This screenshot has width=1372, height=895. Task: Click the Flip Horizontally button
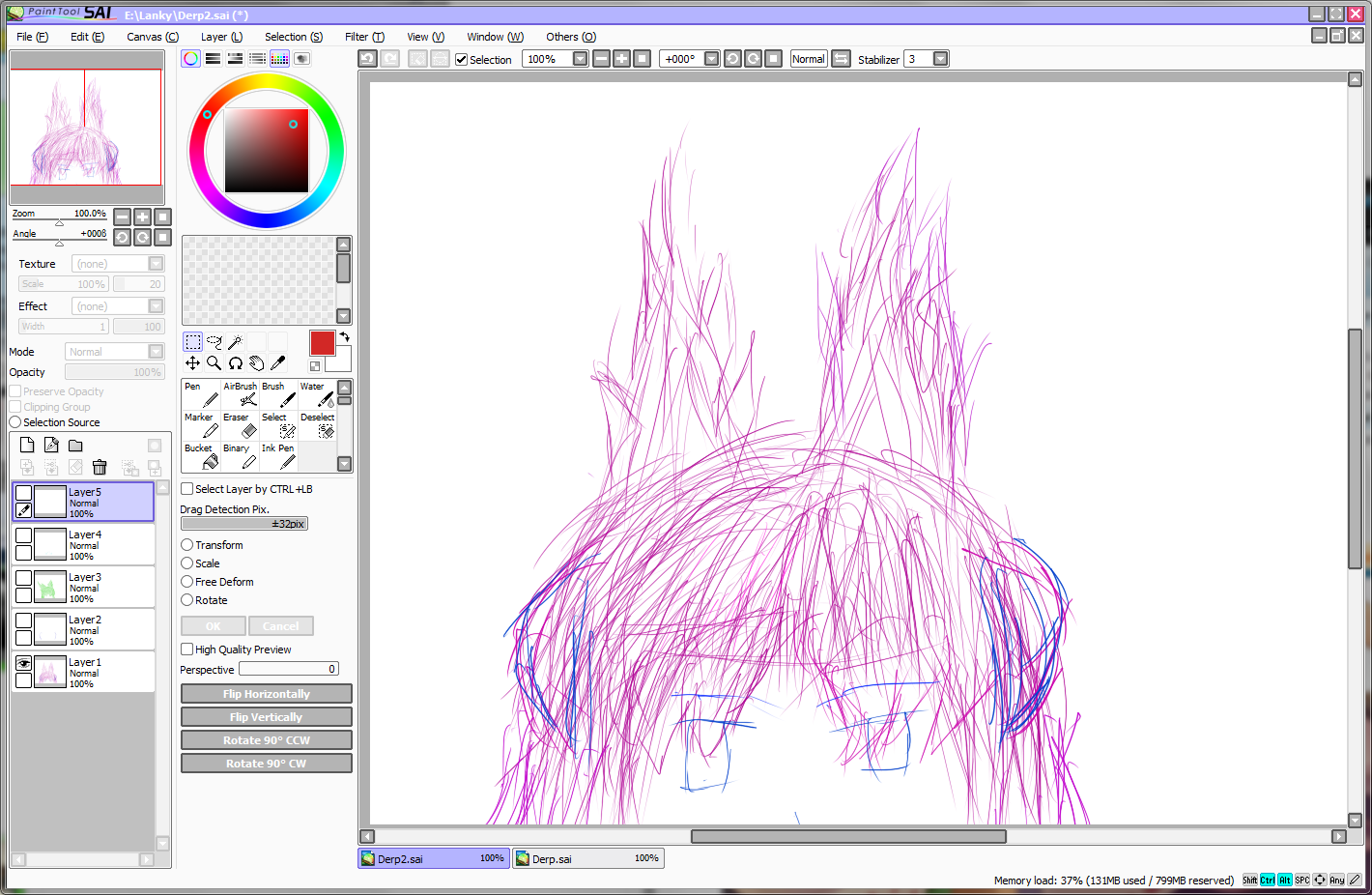(267, 694)
